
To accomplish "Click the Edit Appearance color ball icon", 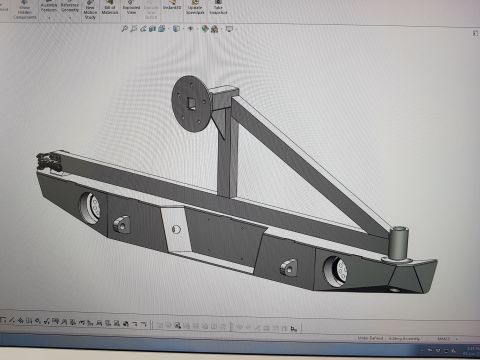I will click(x=205, y=29).
